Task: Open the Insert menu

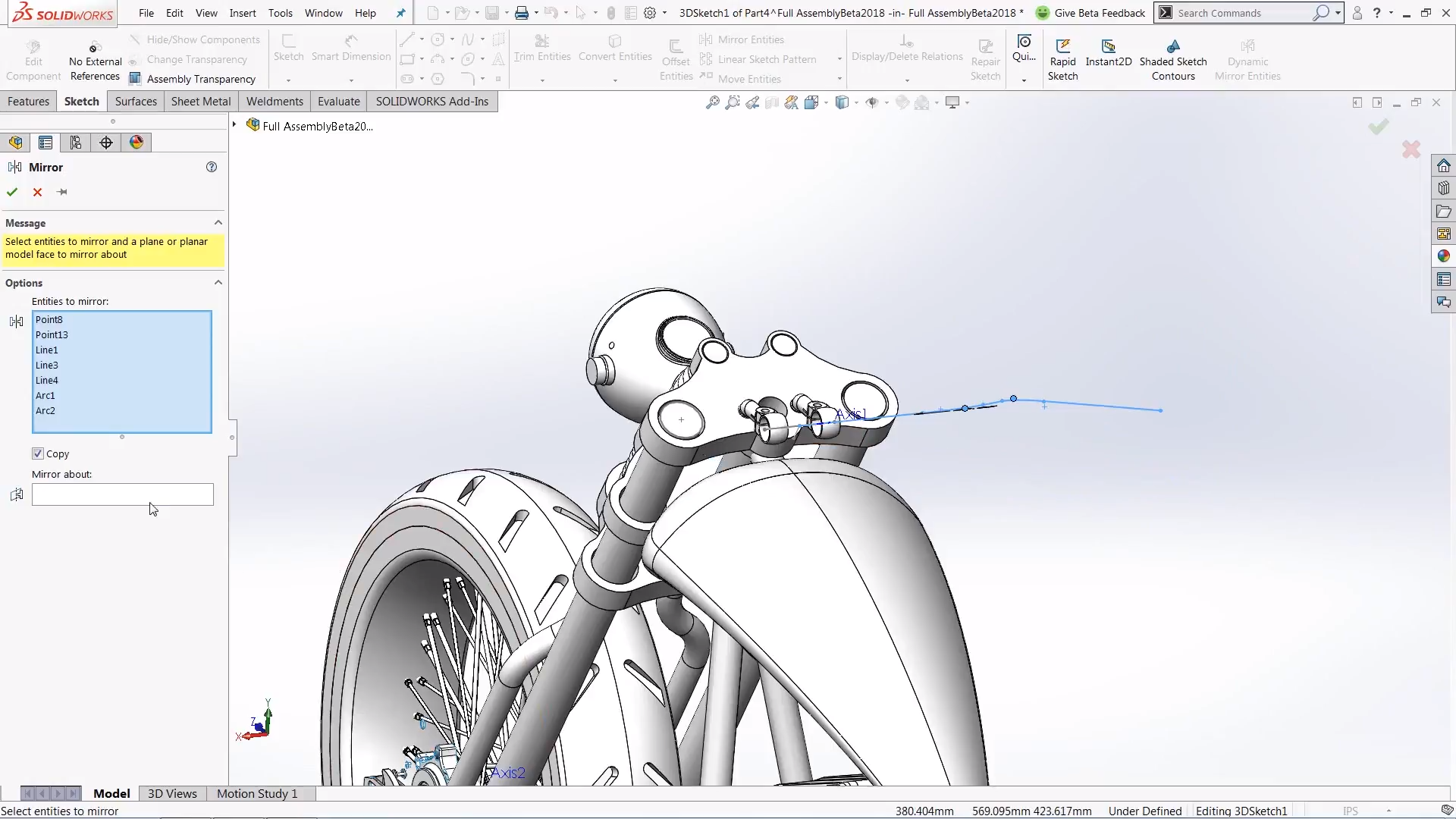Action: coord(243,13)
